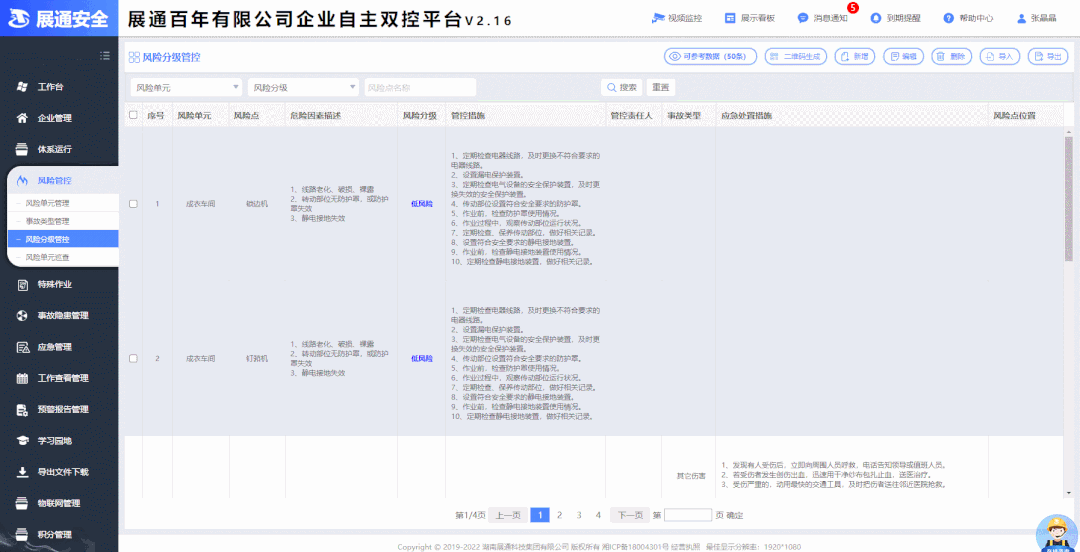Click the 导入 import button

point(999,57)
